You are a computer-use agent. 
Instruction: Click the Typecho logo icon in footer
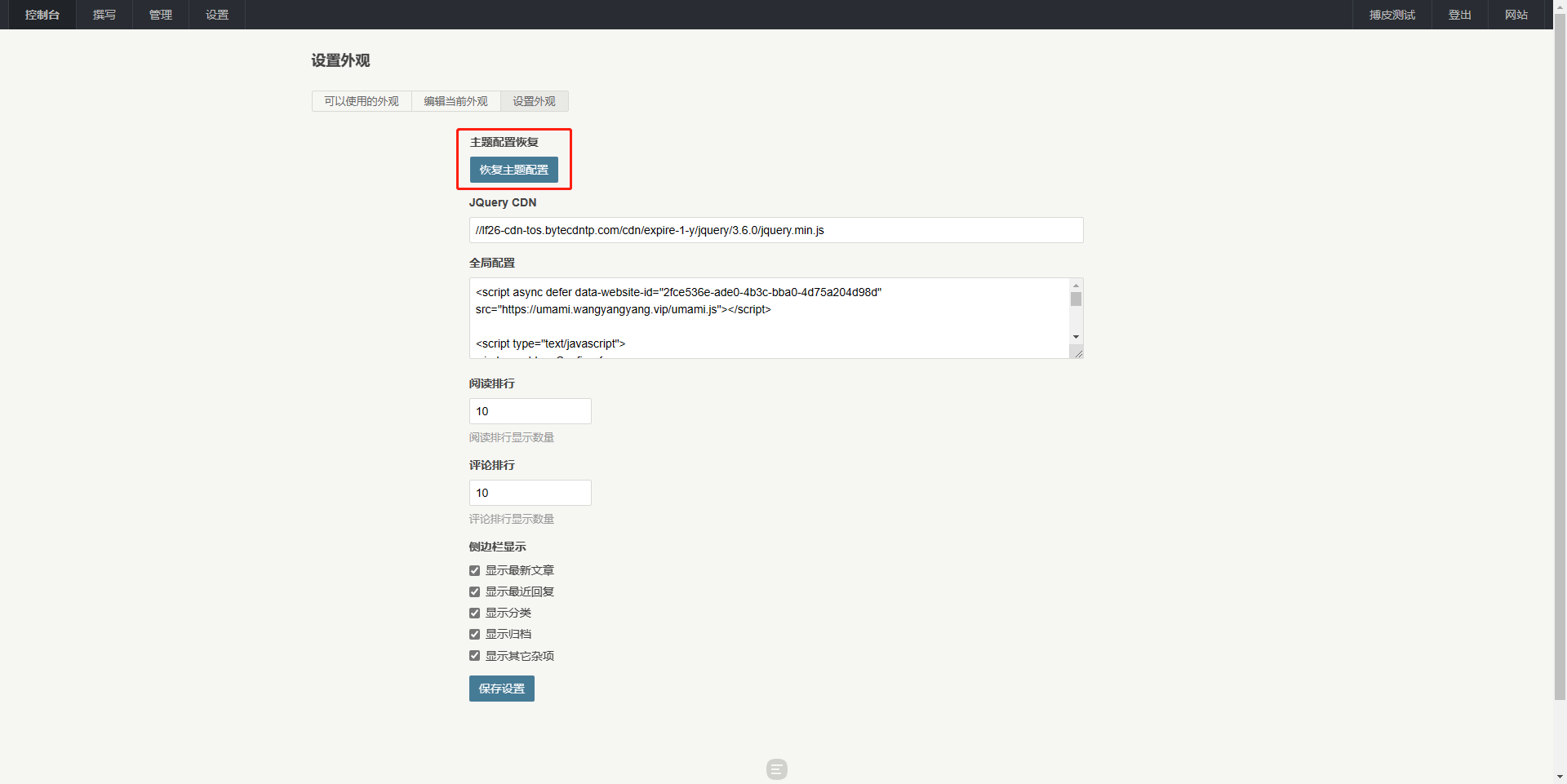tap(777, 769)
